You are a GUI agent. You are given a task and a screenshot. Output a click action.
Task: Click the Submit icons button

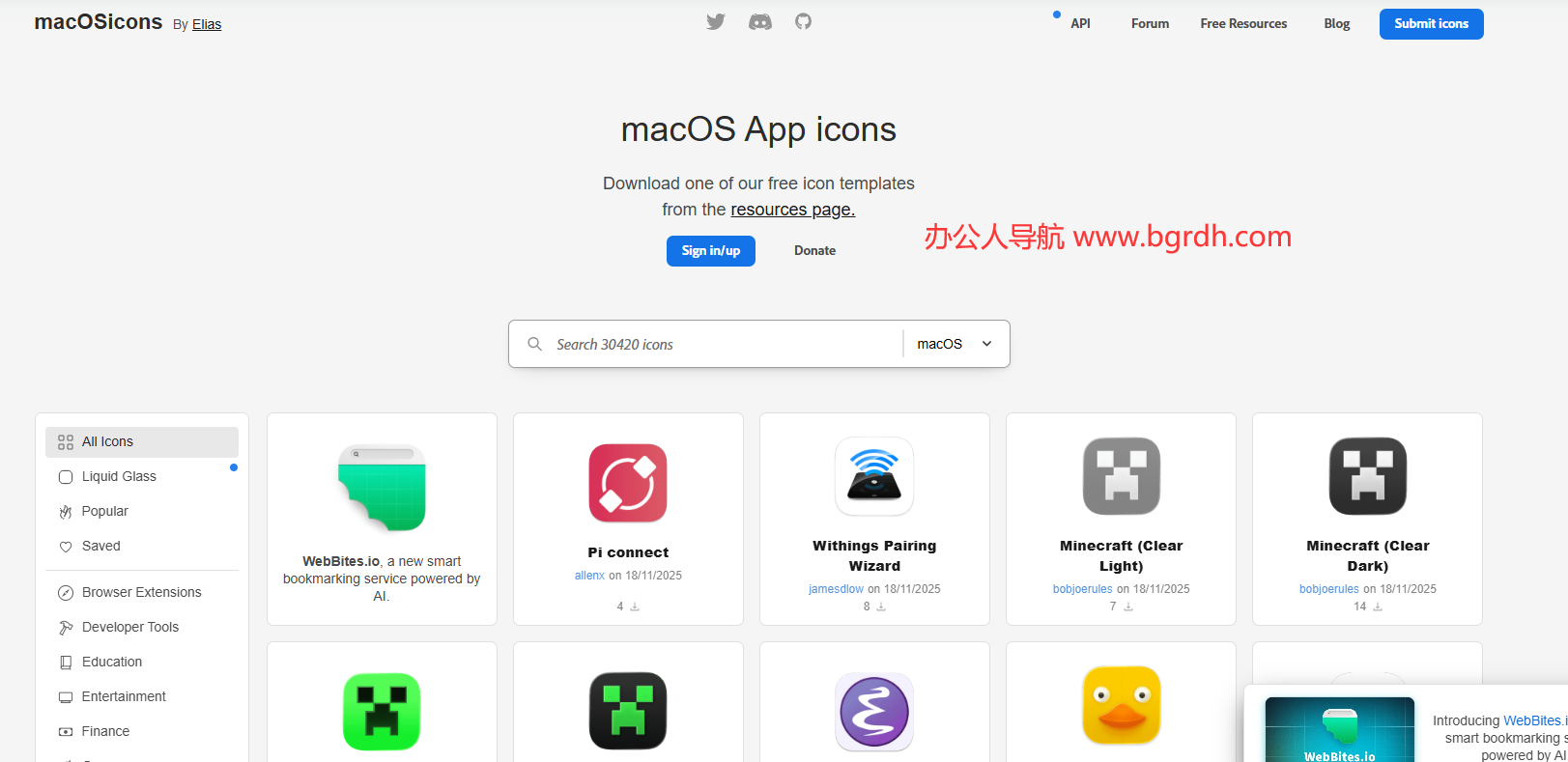tap(1431, 23)
